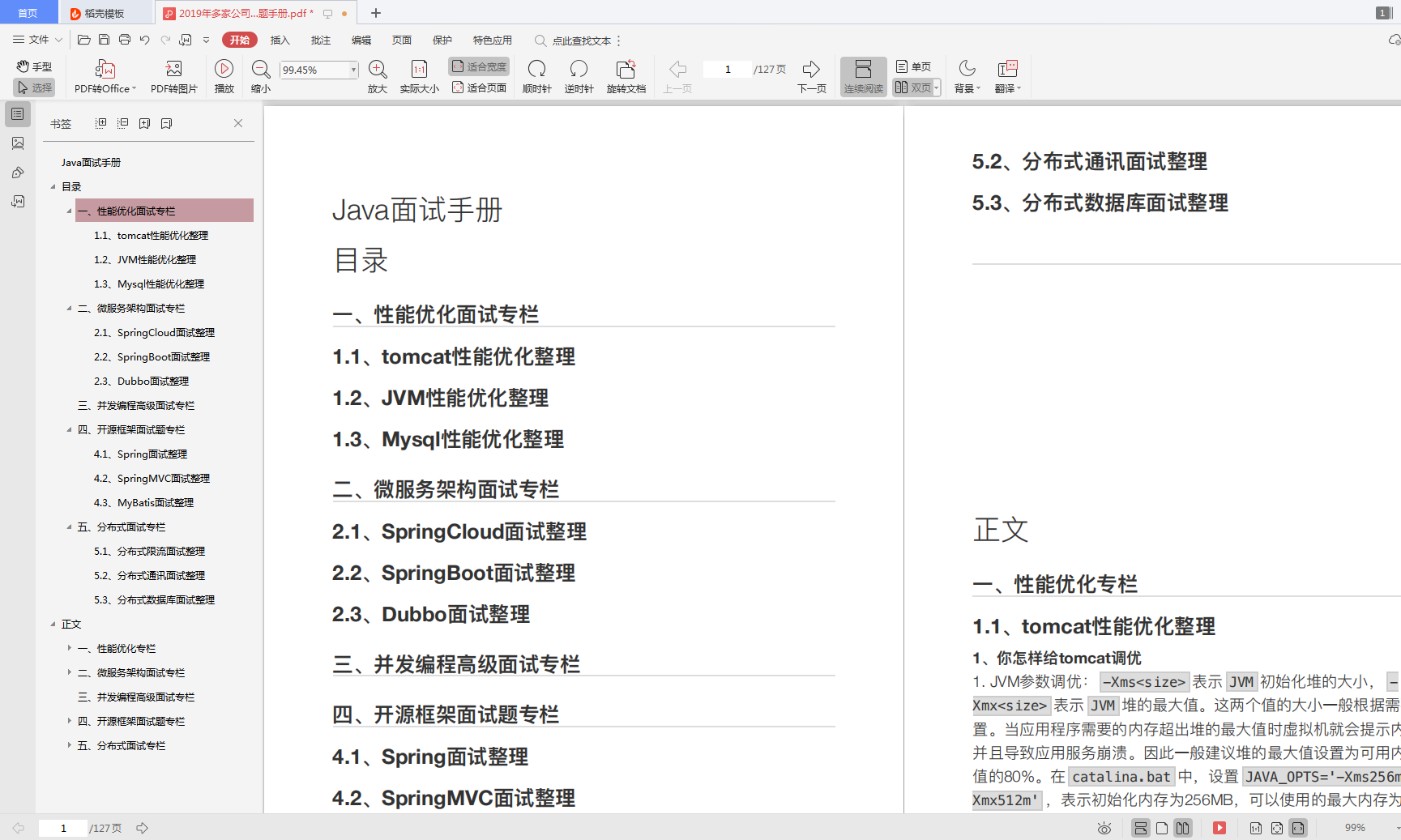
Task: Open the Translate (翻译) tool
Action: 1007,77
